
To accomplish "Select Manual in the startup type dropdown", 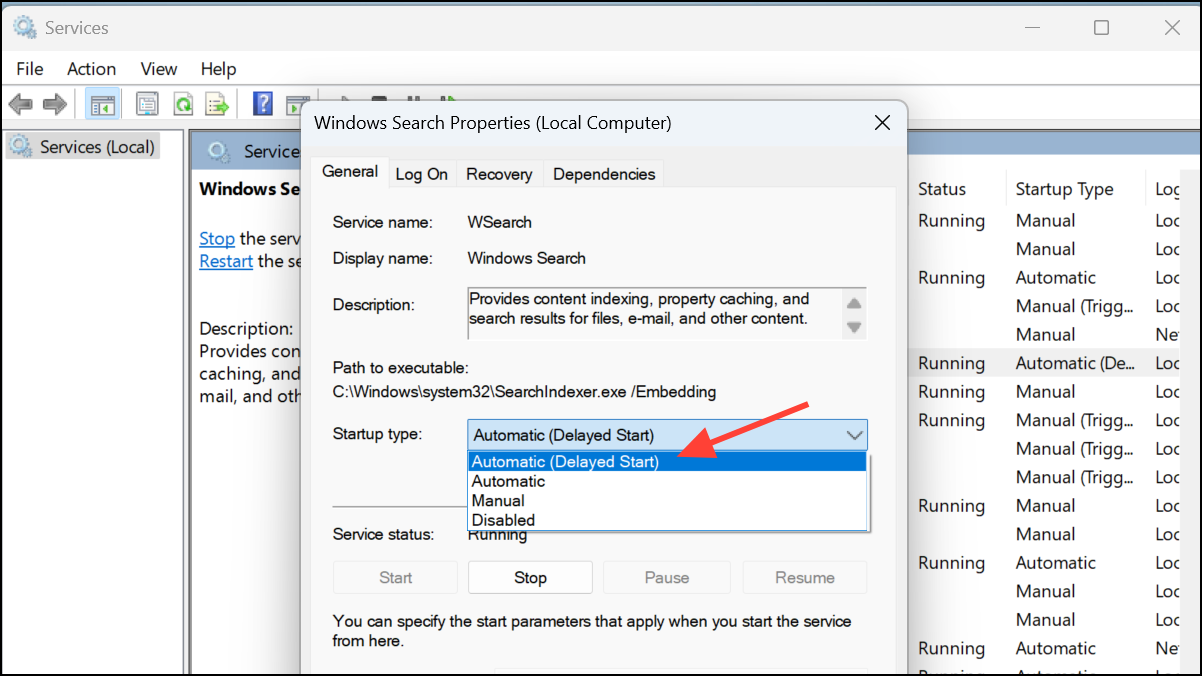I will [497, 500].
